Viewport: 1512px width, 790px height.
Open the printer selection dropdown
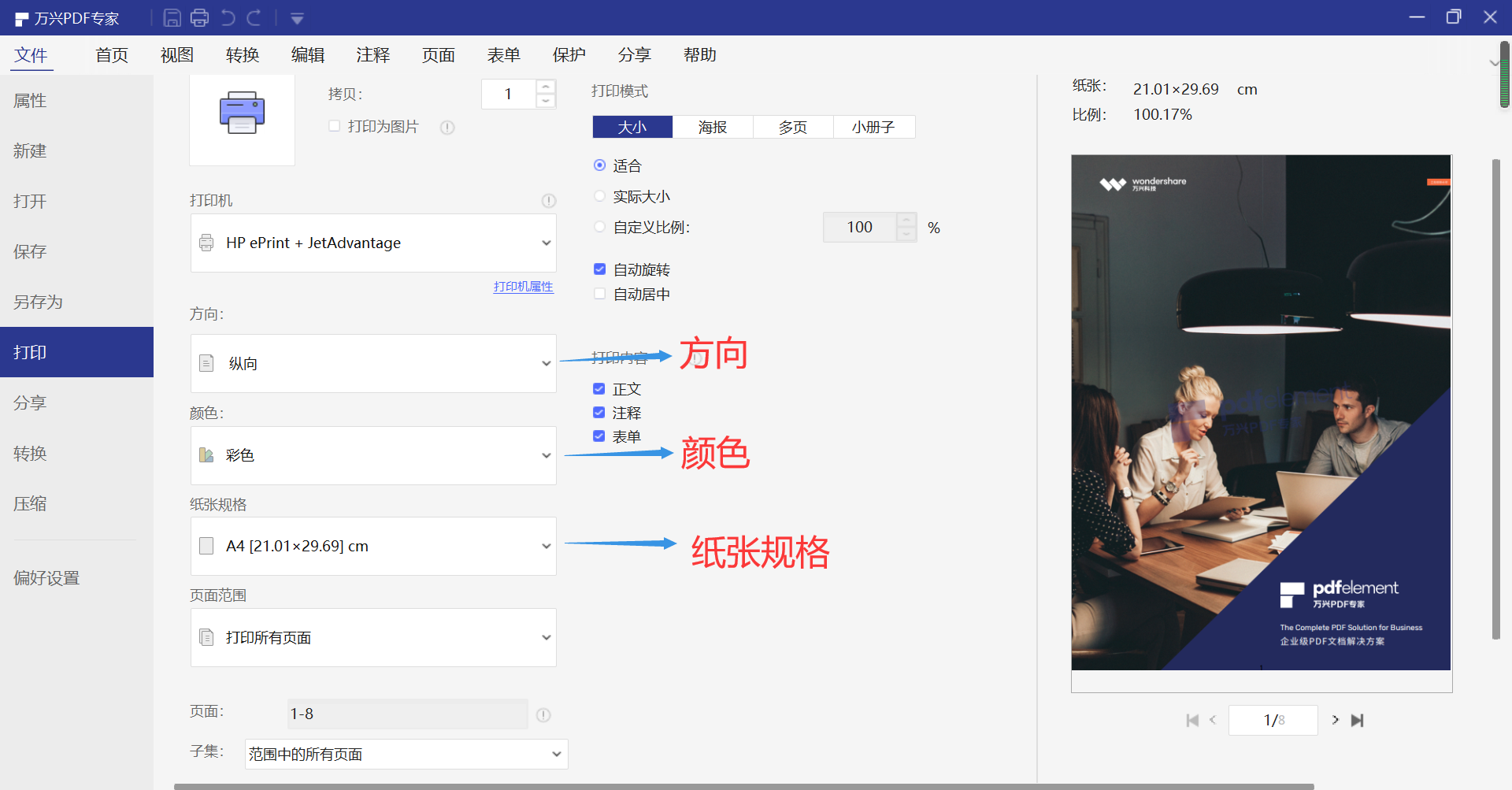pyautogui.click(x=372, y=243)
